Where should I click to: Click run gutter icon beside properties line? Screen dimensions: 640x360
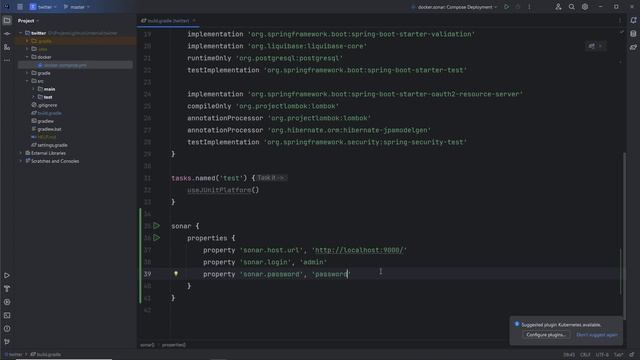(x=156, y=238)
